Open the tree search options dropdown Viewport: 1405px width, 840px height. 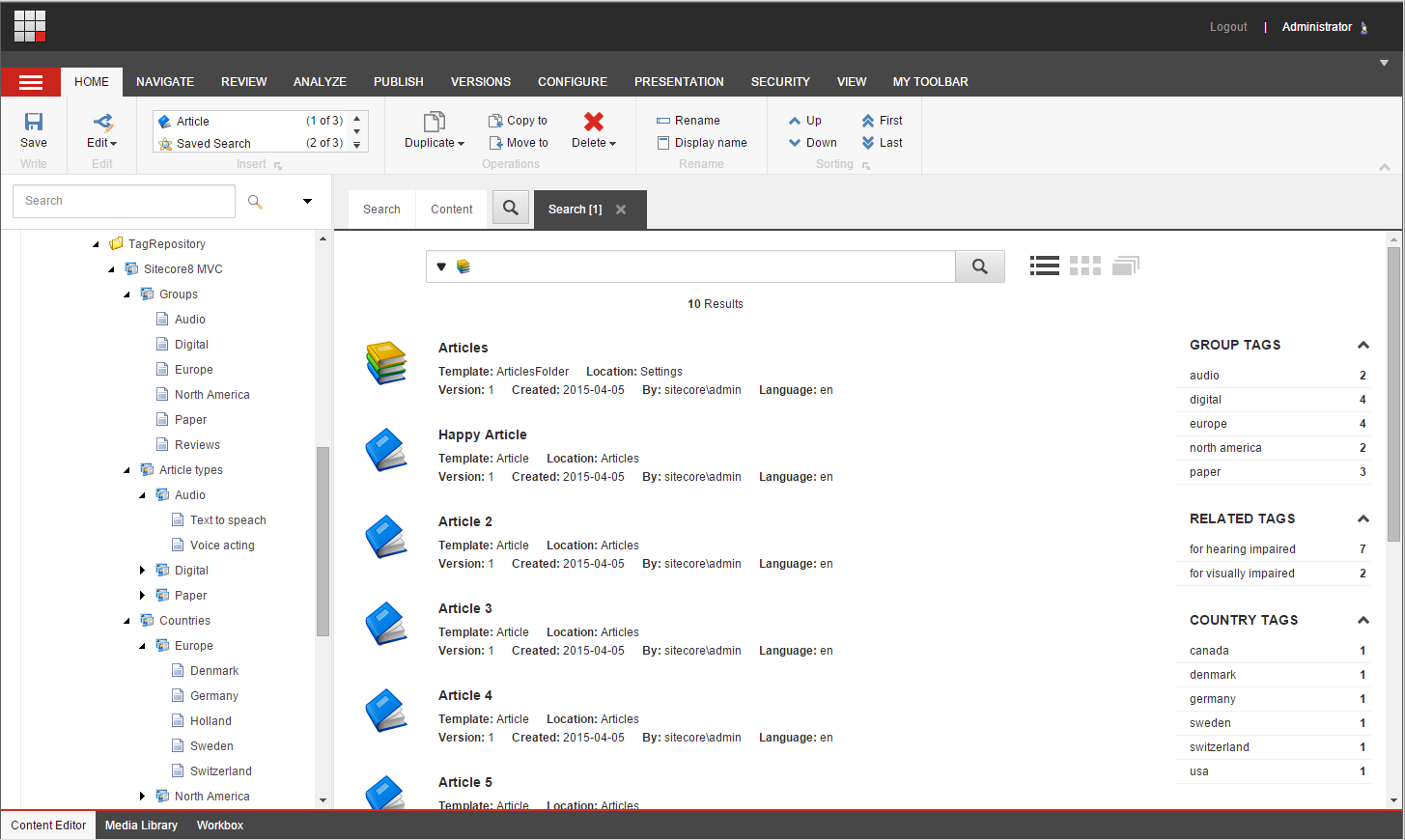[x=307, y=202]
